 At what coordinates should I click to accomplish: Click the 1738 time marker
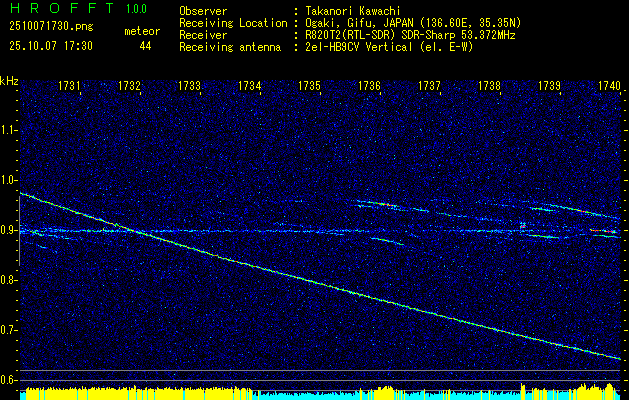point(489,85)
